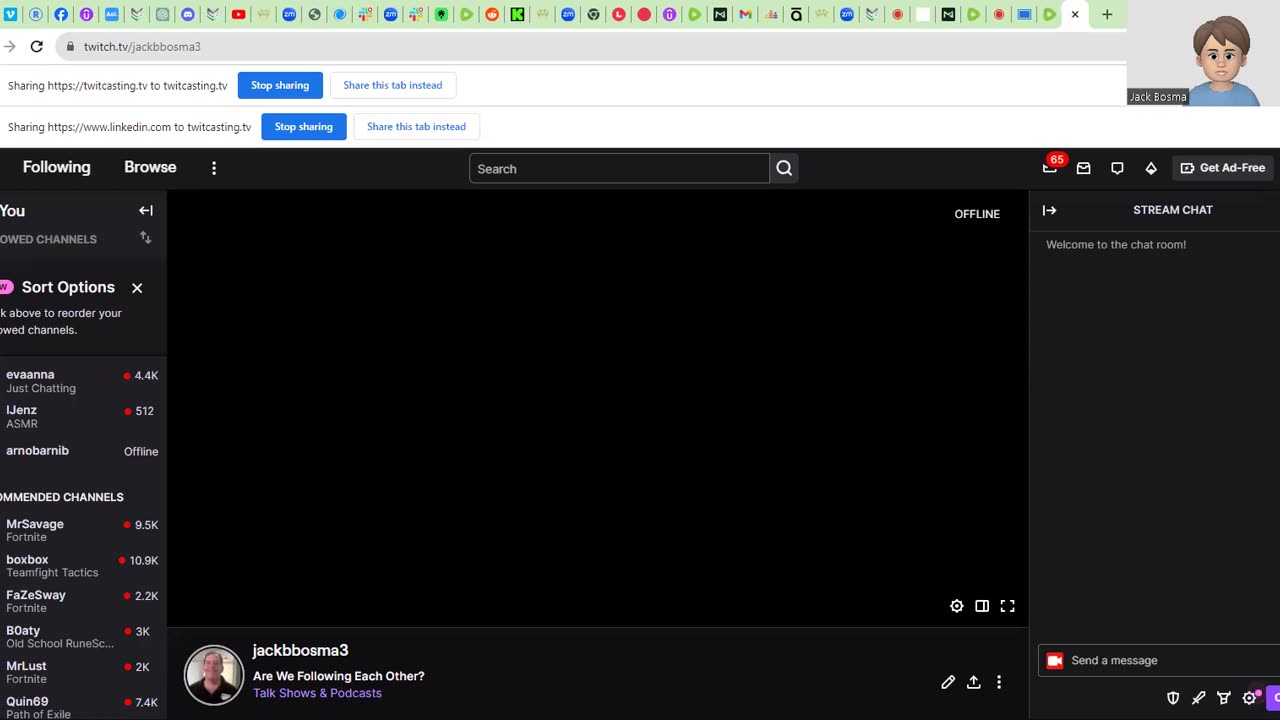Open IJenz ASMR channel
This screenshot has width=1280, height=720.
(x=82, y=416)
